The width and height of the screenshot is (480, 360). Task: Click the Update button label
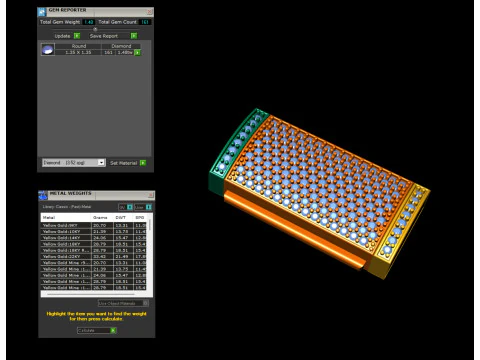(x=62, y=36)
